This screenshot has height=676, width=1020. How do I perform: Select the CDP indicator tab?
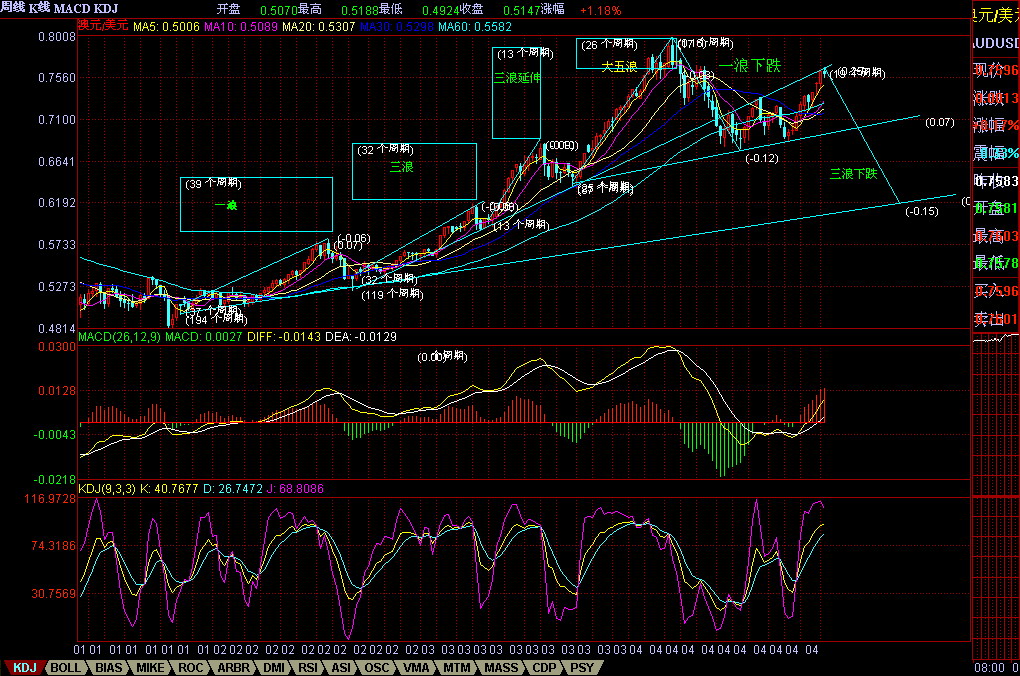tap(544, 668)
